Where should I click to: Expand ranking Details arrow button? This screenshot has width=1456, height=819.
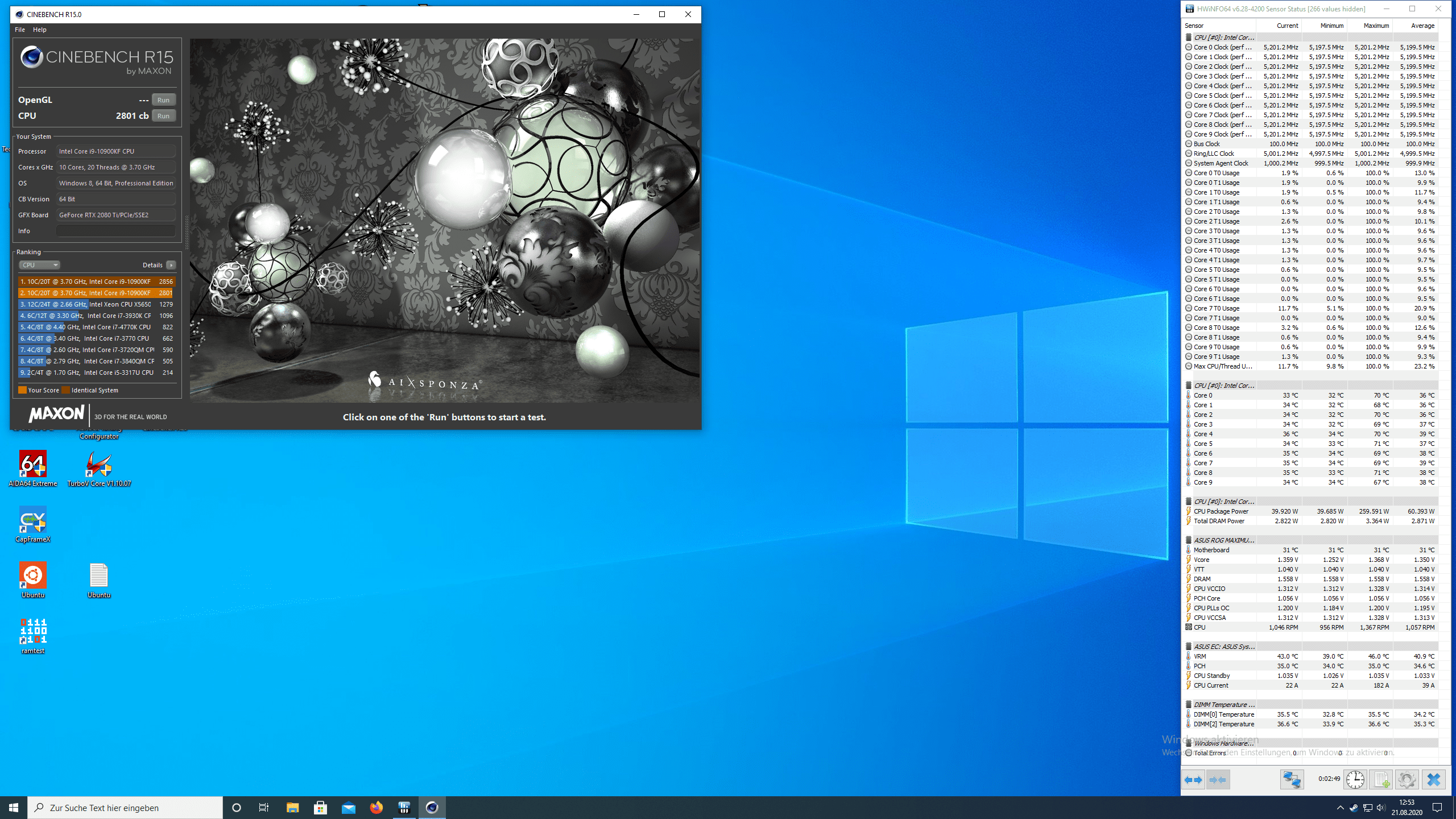pos(171,265)
